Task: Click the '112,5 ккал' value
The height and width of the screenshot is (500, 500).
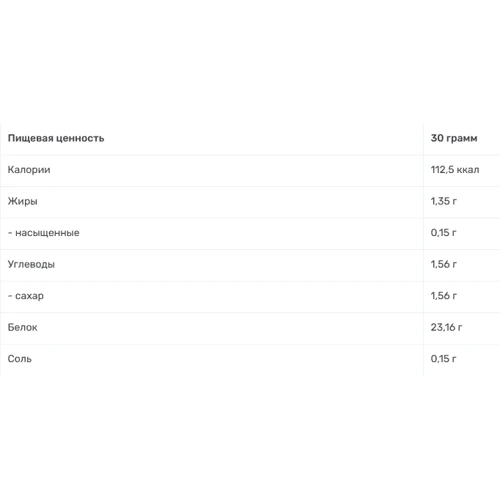Action: pos(455,170)
